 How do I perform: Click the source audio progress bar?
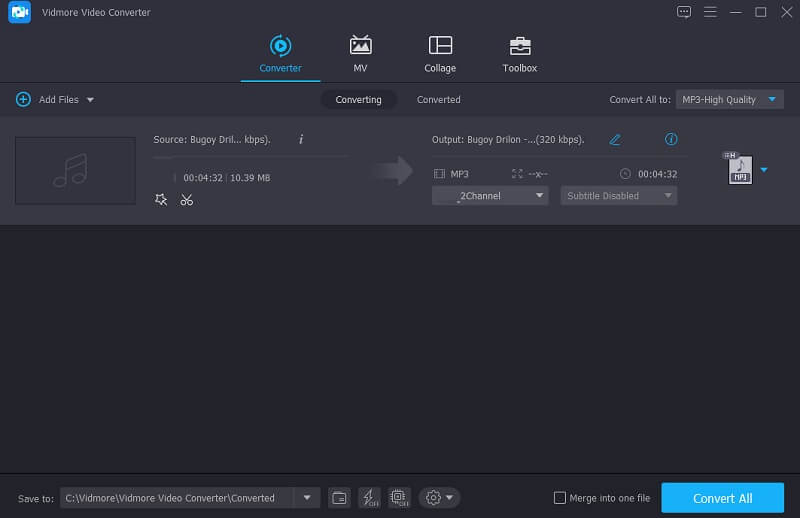pos(250,157)
